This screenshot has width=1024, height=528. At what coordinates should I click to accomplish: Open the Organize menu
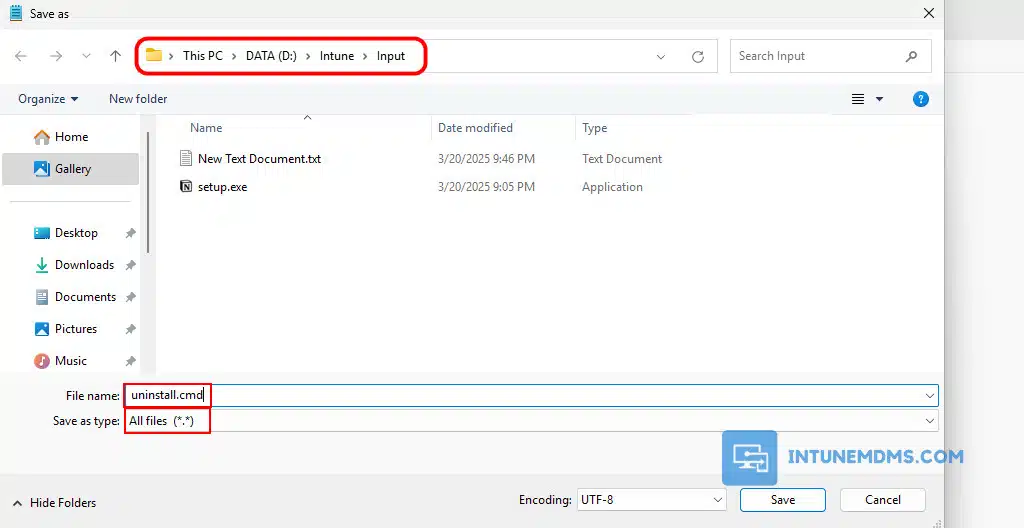tap(47, 99)
